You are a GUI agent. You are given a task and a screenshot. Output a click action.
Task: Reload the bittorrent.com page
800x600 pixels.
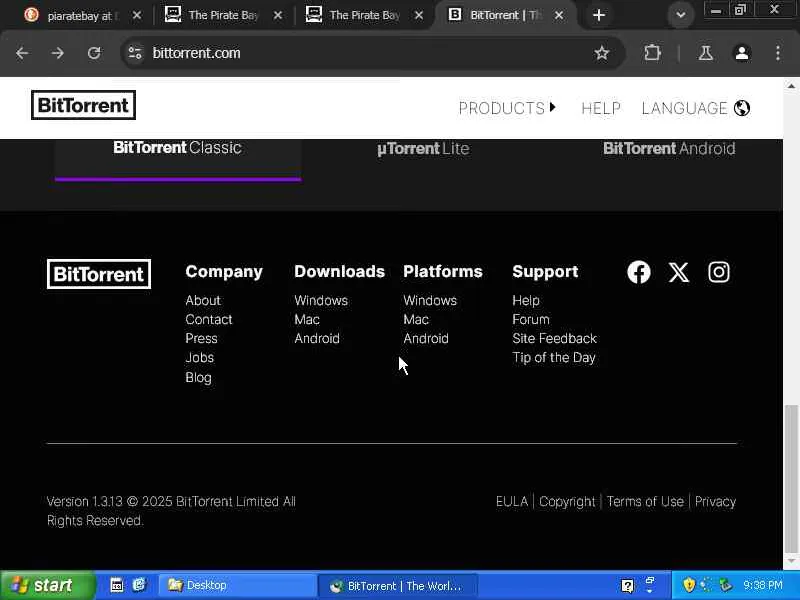[94, 53]
